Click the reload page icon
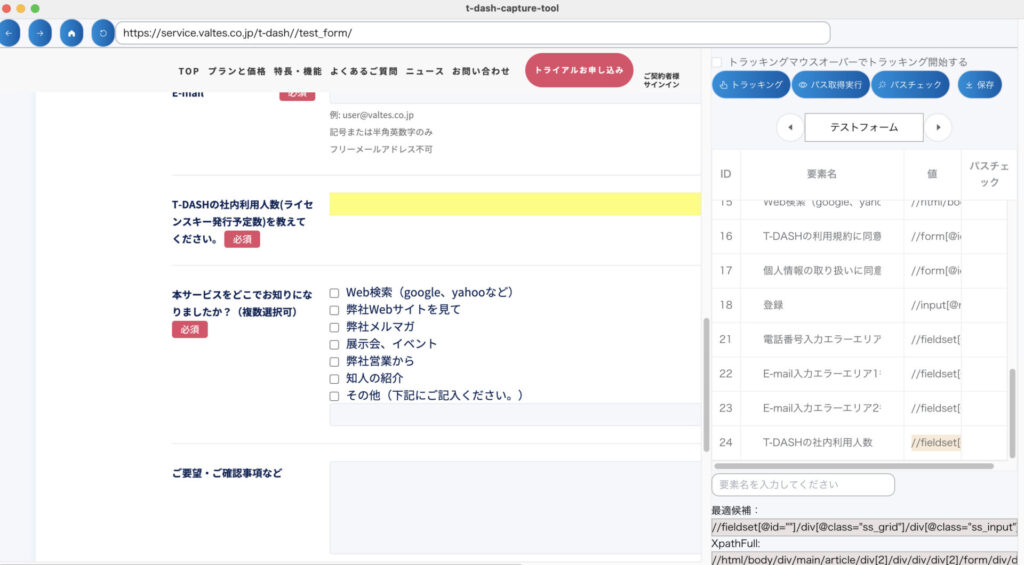The width and height of the screenshot is (1024, 565). (102, 33)
